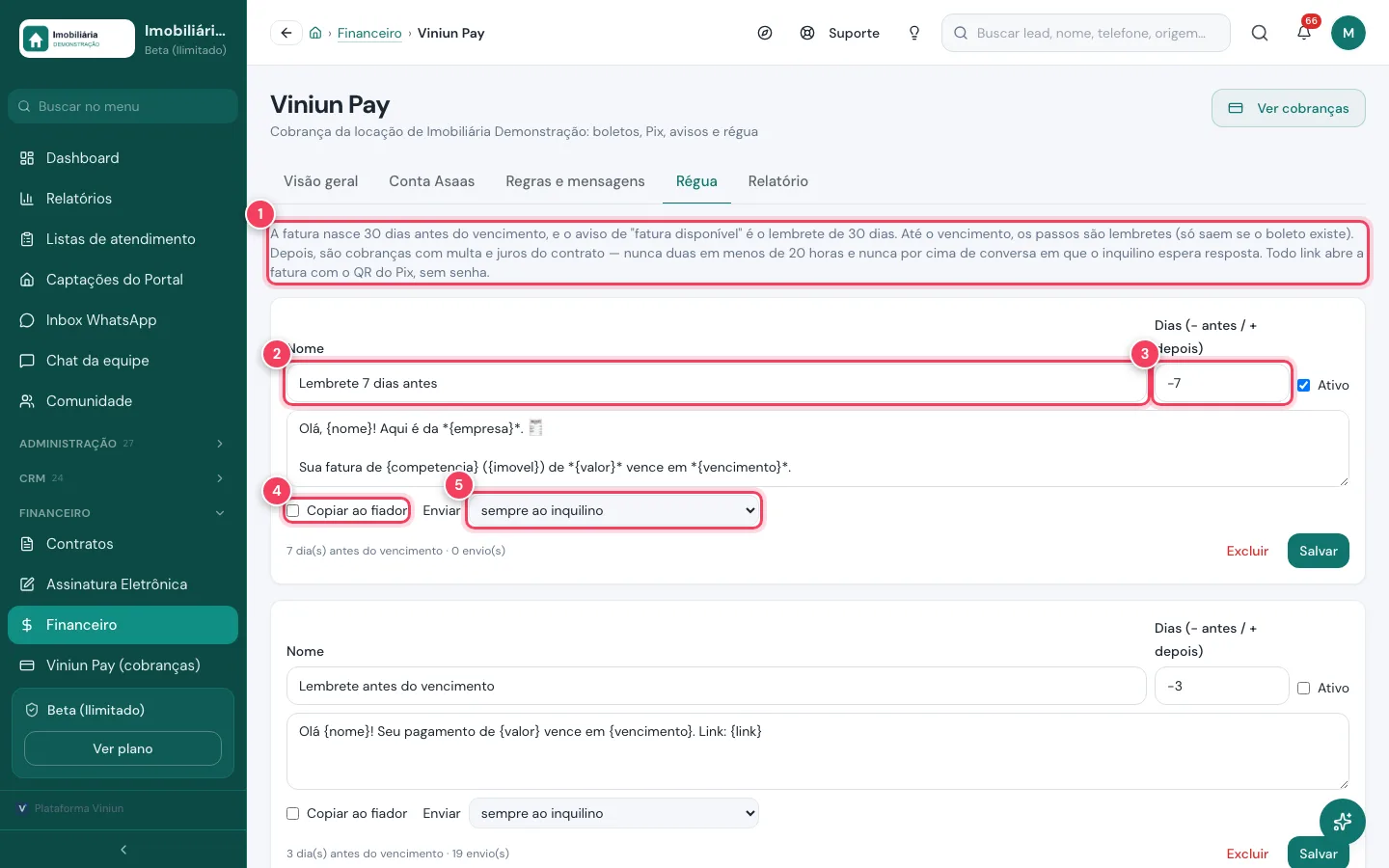Open Dashboard in the sidebar
The height and width of the screenshot is (868, 1389).
123,158
